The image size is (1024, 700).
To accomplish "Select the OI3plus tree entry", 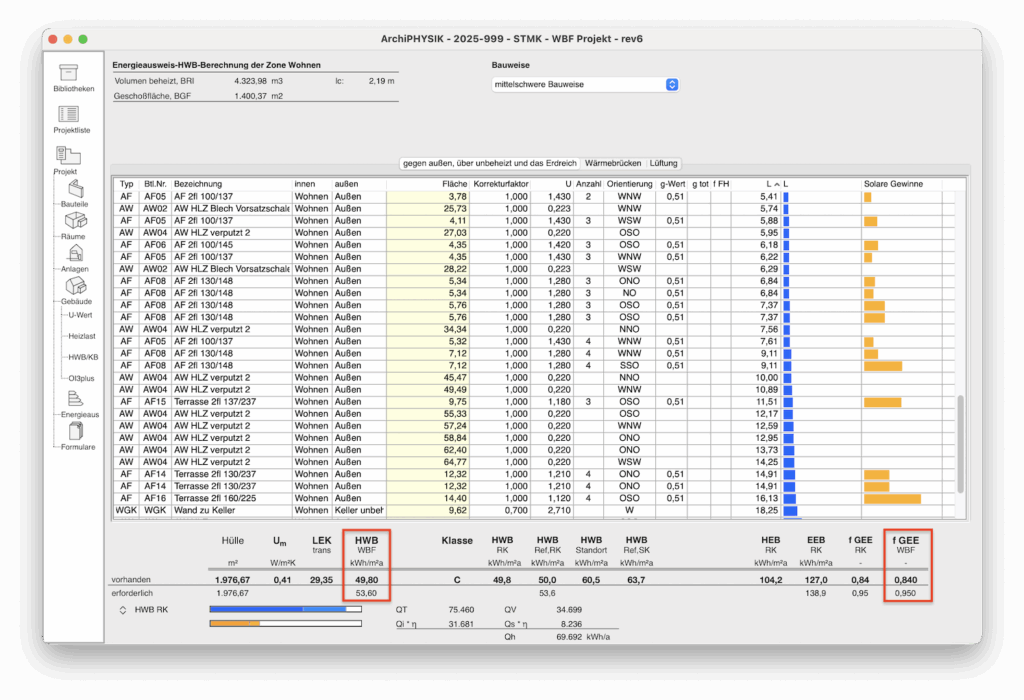I will tap(81, 378).
